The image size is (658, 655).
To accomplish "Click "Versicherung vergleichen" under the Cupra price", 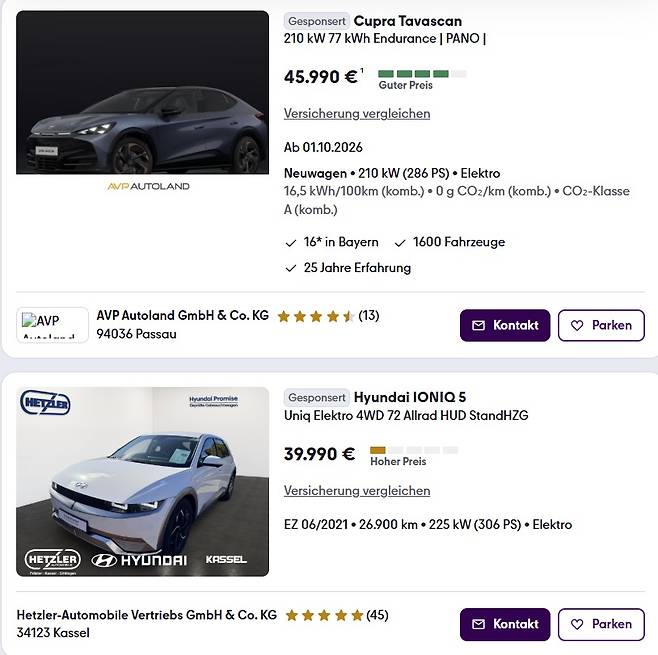I will coord(357,114).
